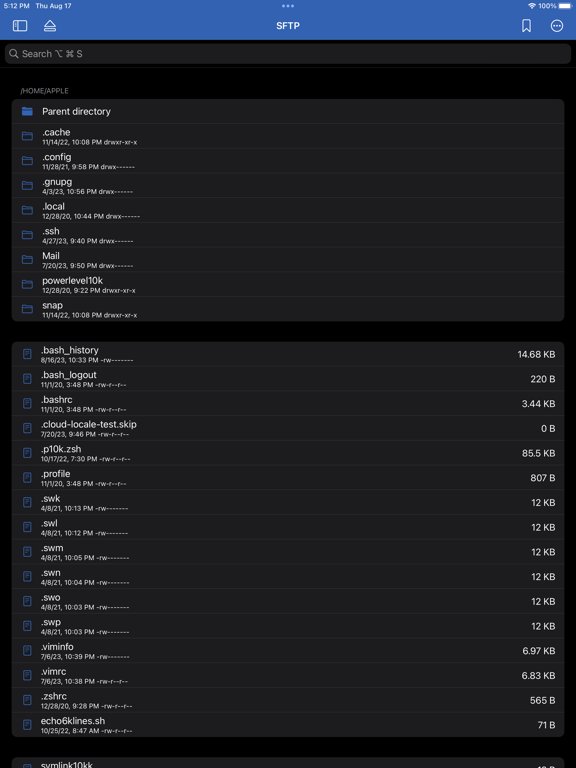Focus the Search field
This screenshot has width=576, height=768.
coord(288,54)
